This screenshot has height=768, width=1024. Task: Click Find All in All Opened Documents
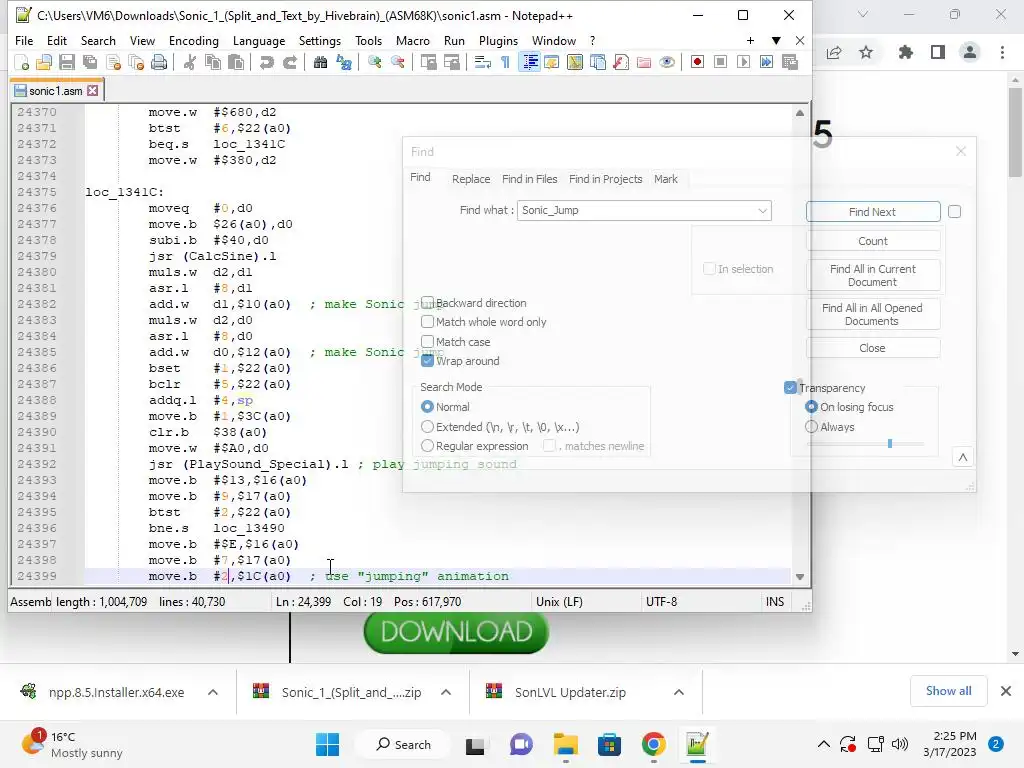coord(873,314)
